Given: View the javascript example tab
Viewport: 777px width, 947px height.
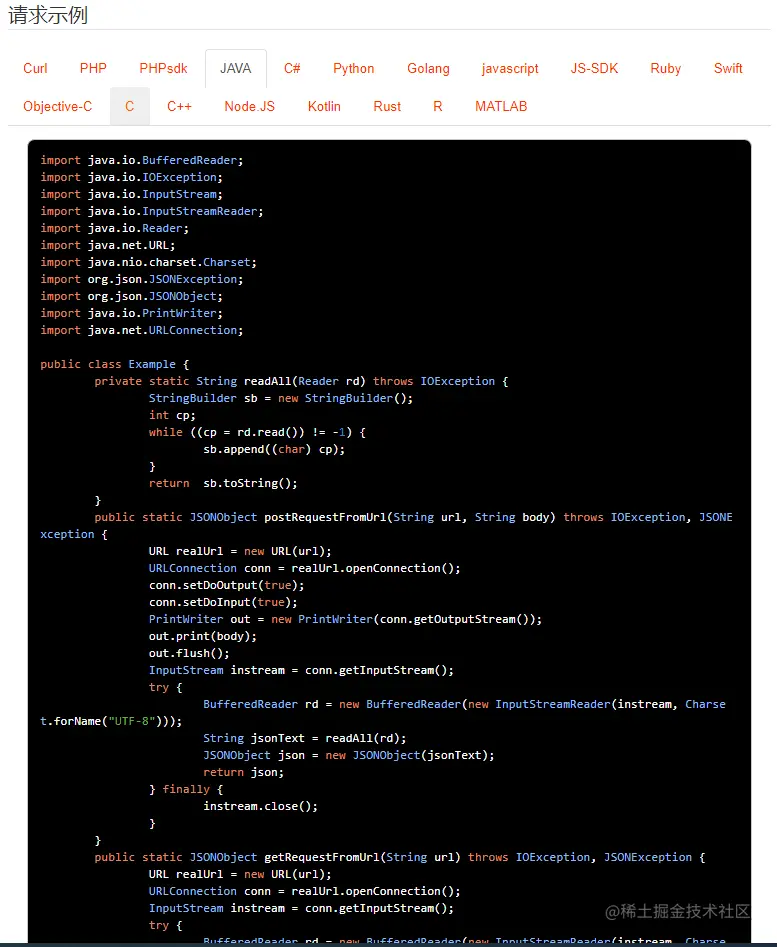Looking at the screenshot, I should pos(510,68).
